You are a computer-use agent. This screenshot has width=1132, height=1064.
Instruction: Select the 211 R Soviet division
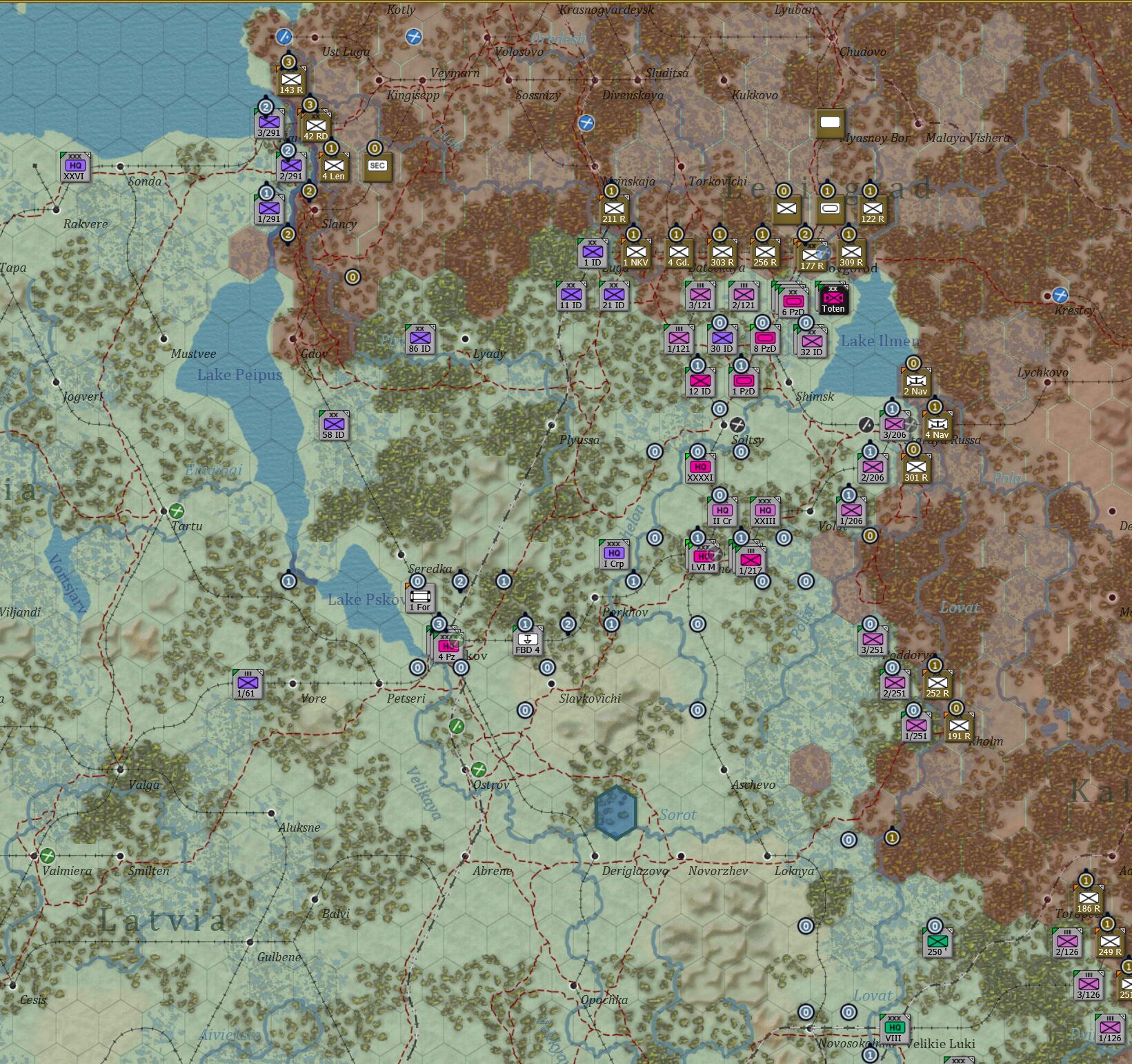[614, 210]
